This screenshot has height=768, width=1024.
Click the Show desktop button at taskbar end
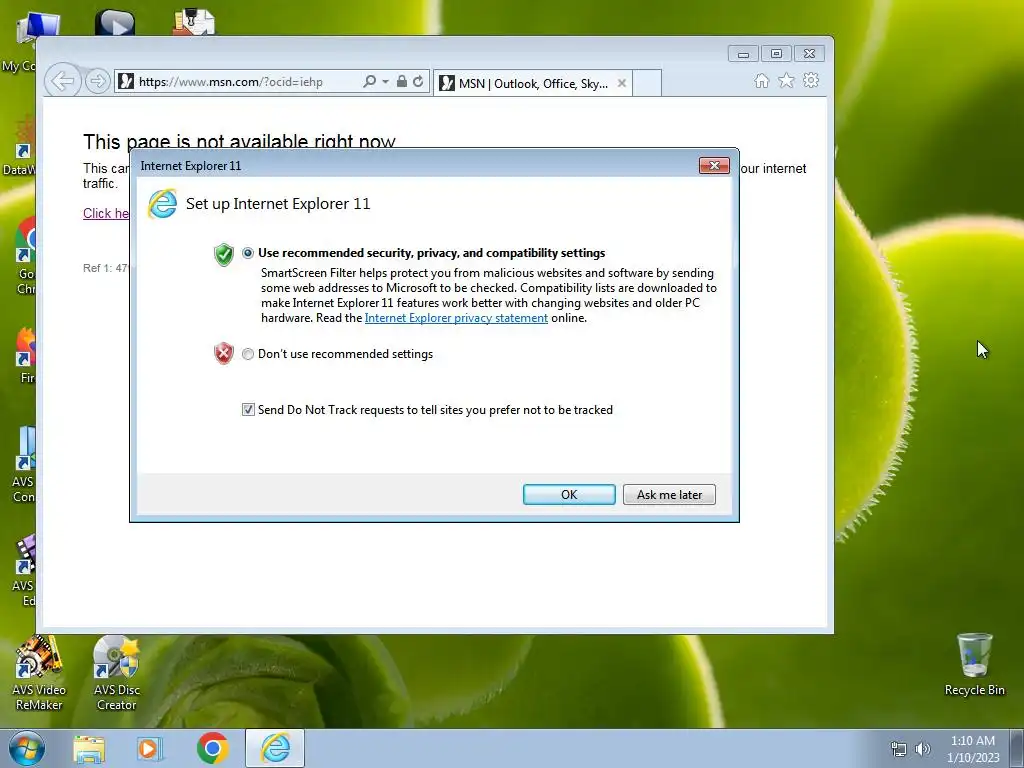(x=1017, y=748)
